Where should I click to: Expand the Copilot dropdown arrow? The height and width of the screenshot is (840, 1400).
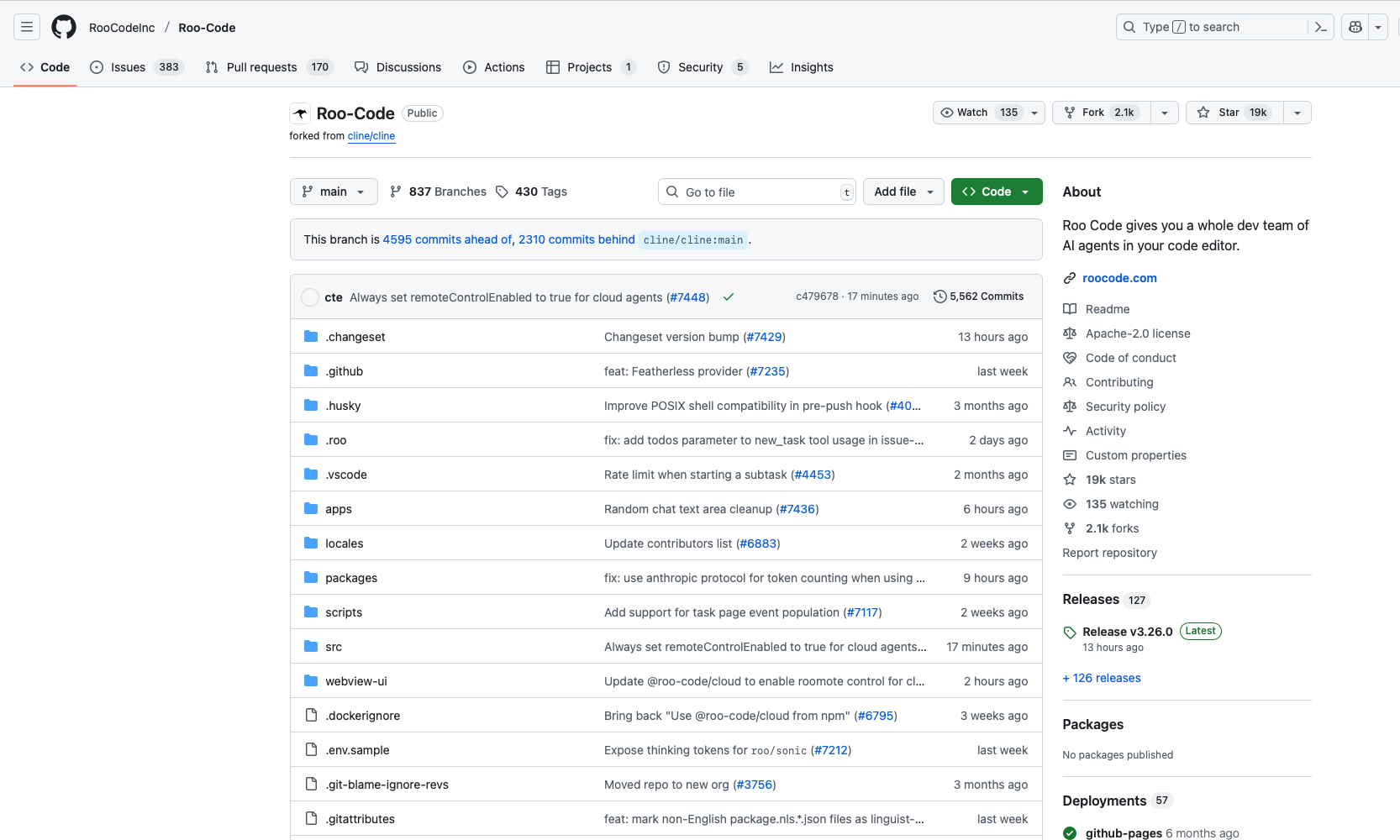pyautogui.click(x=1378, y=27)
